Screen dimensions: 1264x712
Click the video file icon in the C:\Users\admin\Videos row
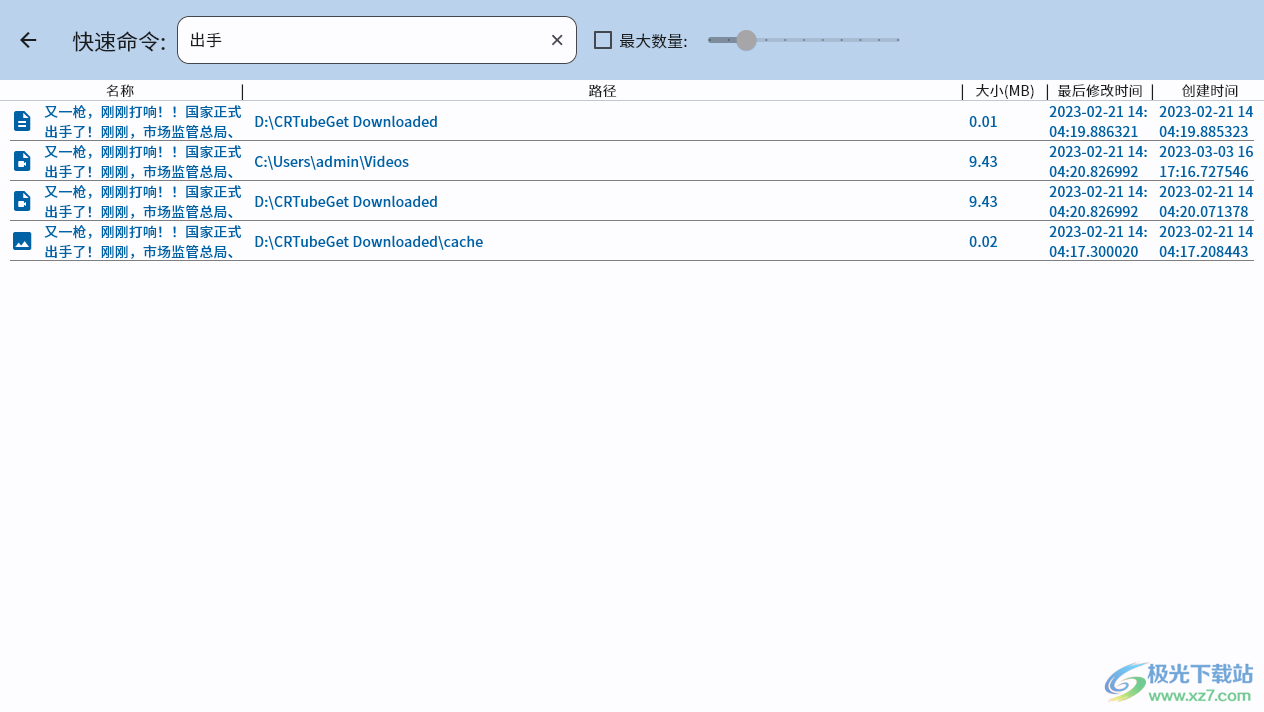pos(22,161)
